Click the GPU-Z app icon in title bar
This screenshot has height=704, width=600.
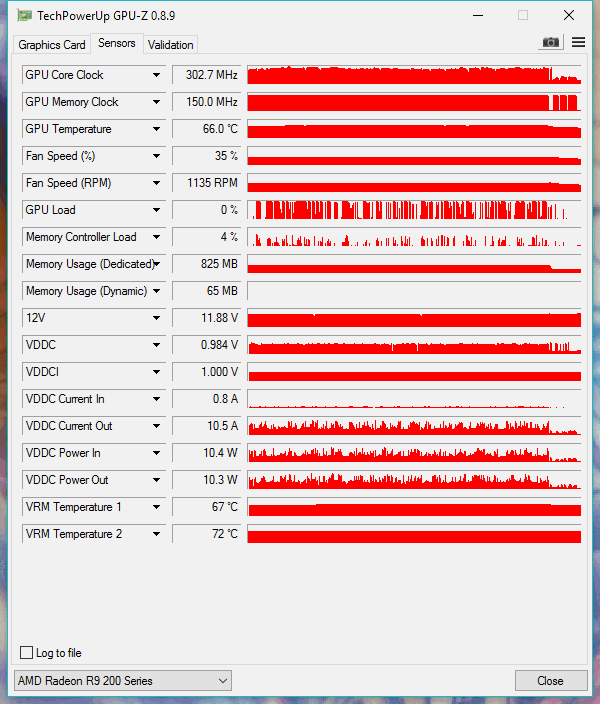[x=24, y=16]
